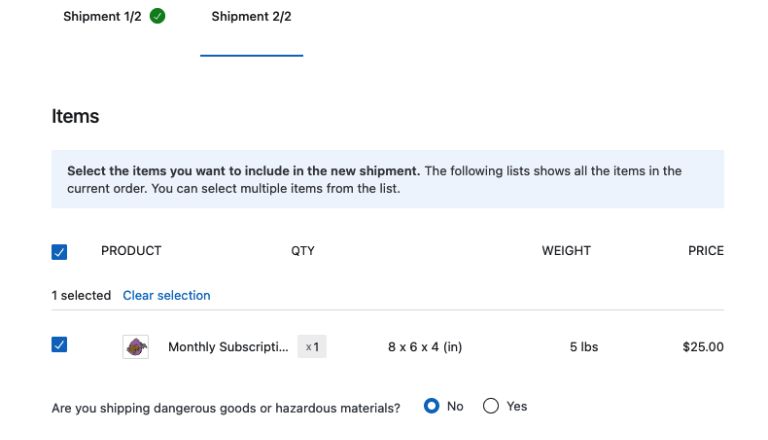768x440 pixels.
Task: Click the x1 quantity badge
Action: pos(312,347)
